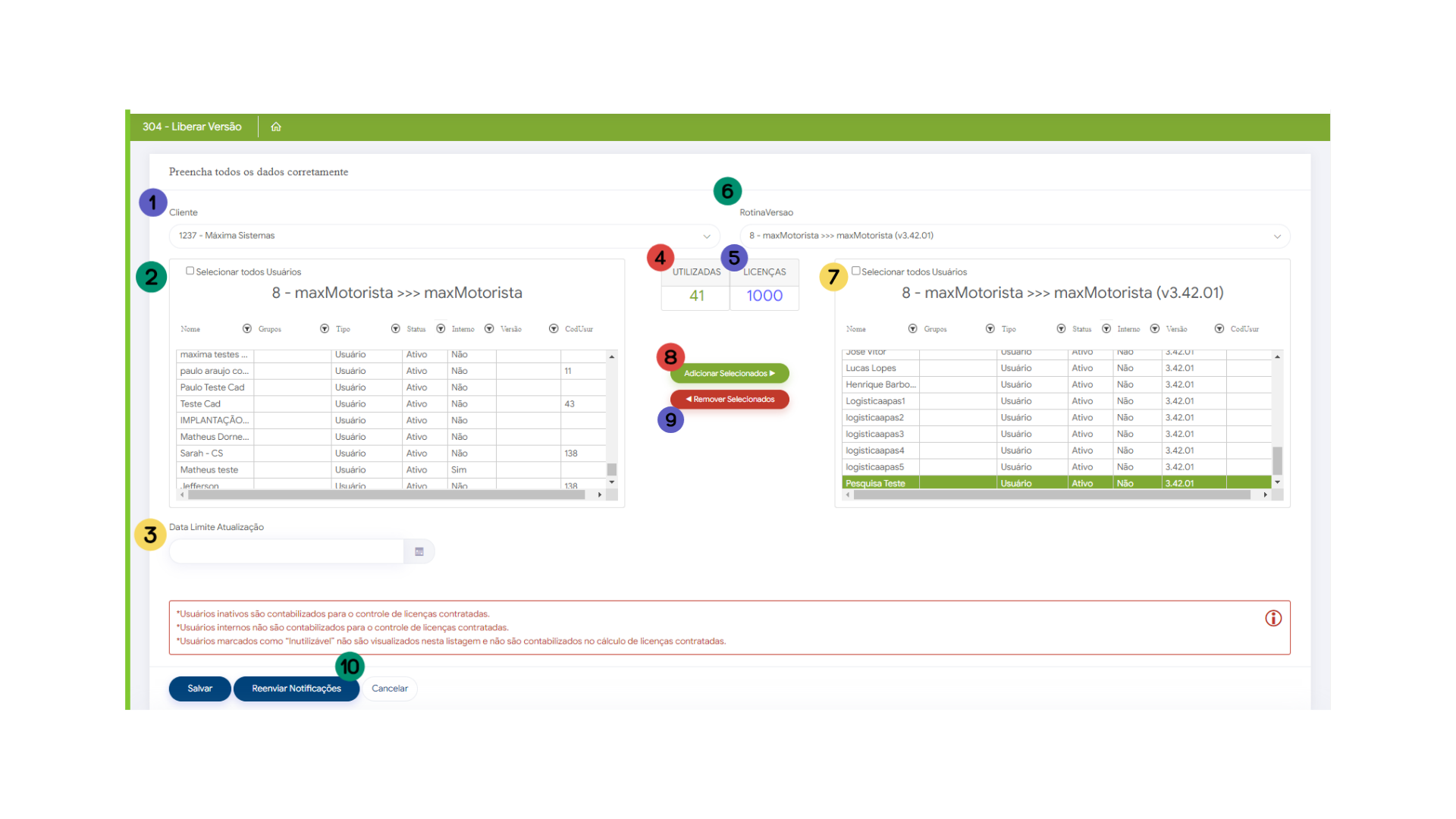Click the home icon in header
This screenshot has width=1456, height=819.
pyautogui.click(x=276, y=127)
